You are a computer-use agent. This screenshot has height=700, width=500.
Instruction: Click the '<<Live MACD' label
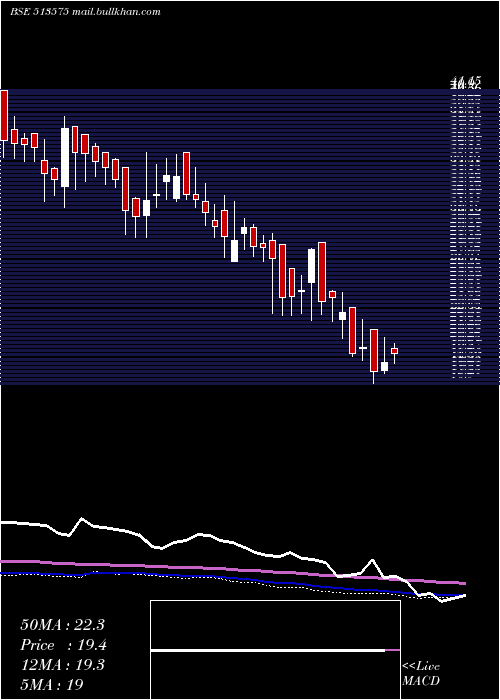[421, 673]
